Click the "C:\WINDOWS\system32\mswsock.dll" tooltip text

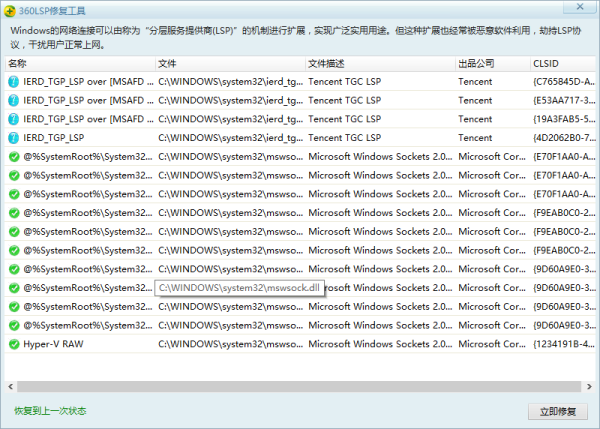pyautogui.click(x=239, y=288)
